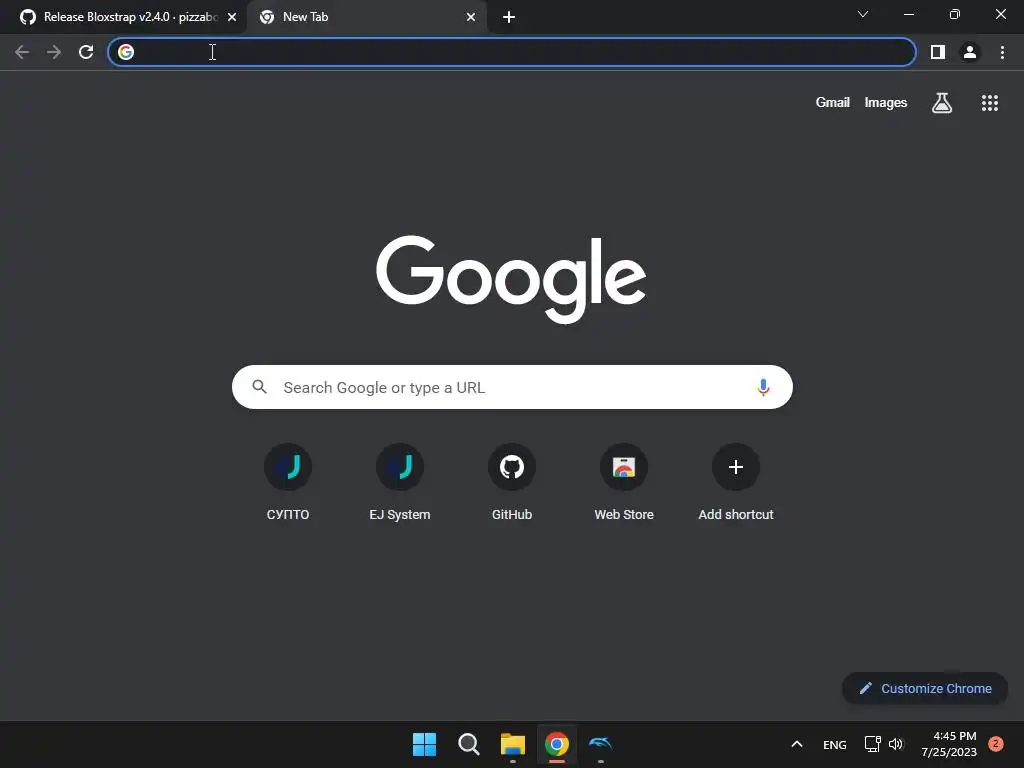This screenshot has height=768, width=1024.
Task: Restore down the Chrome window
Action: pyautogui.click(x=955, y=14)
